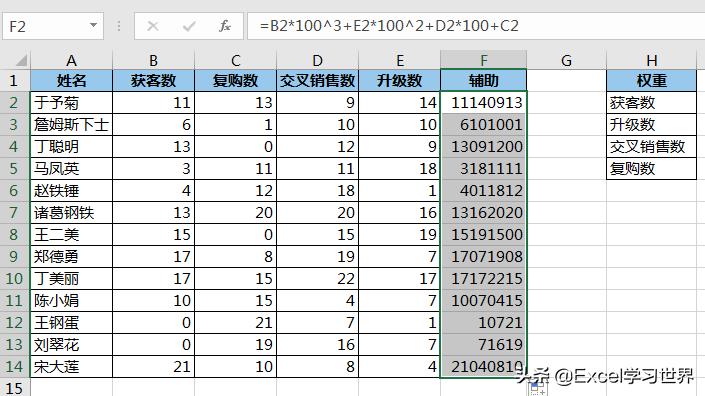Click cell with value 3181111
This screenshot has height=396, width=705.
tap(483, 169)
